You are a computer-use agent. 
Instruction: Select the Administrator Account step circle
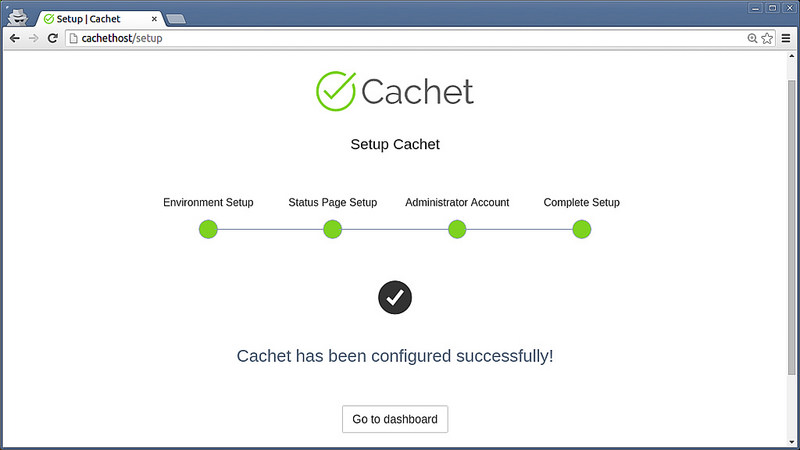pos(457,229)
